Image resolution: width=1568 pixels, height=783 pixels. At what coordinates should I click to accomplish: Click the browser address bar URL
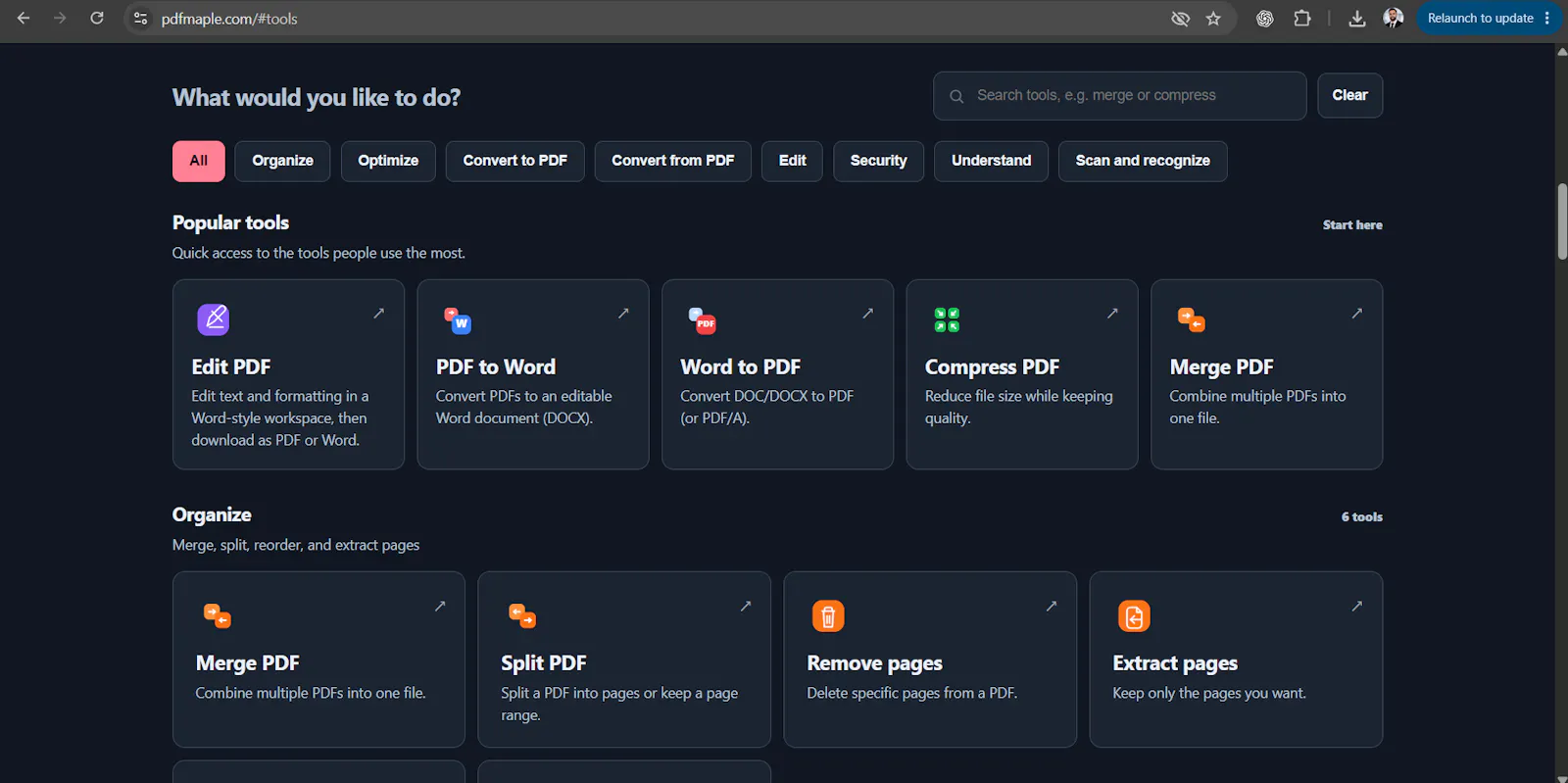pyautogui.click(x=229, y=19)
